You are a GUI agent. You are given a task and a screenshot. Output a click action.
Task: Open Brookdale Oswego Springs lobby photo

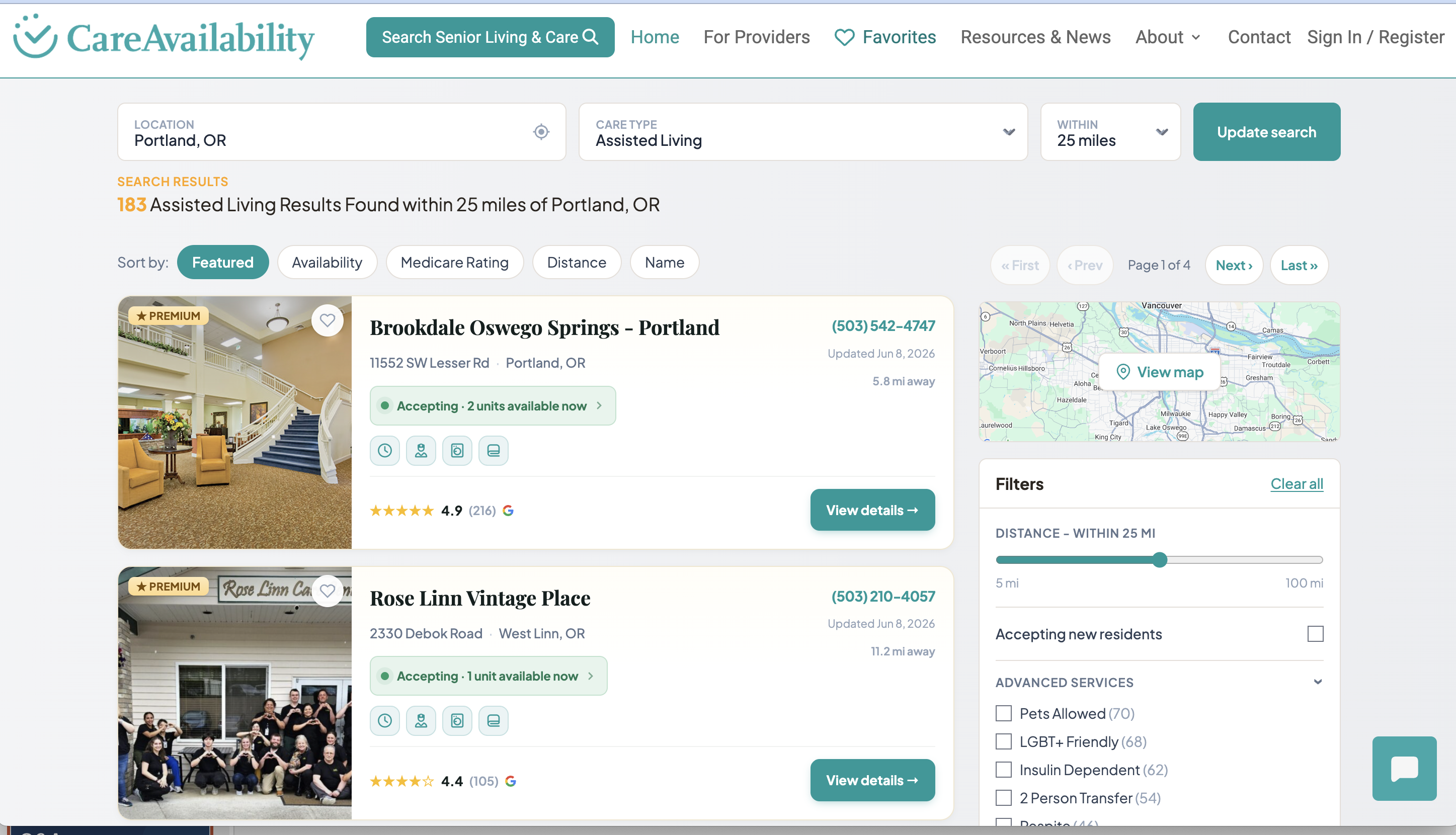pyautogui.click(x=234, y=423)
